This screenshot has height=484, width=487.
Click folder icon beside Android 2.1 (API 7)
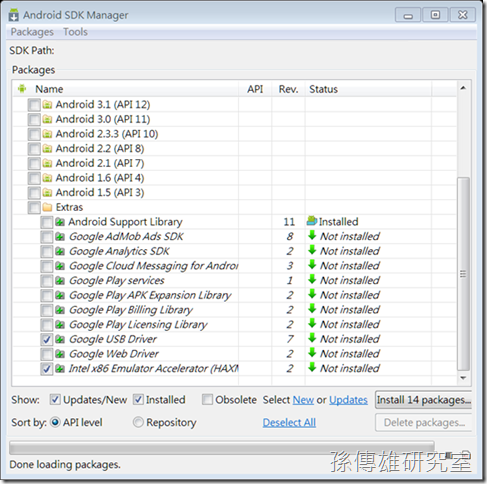47,163
